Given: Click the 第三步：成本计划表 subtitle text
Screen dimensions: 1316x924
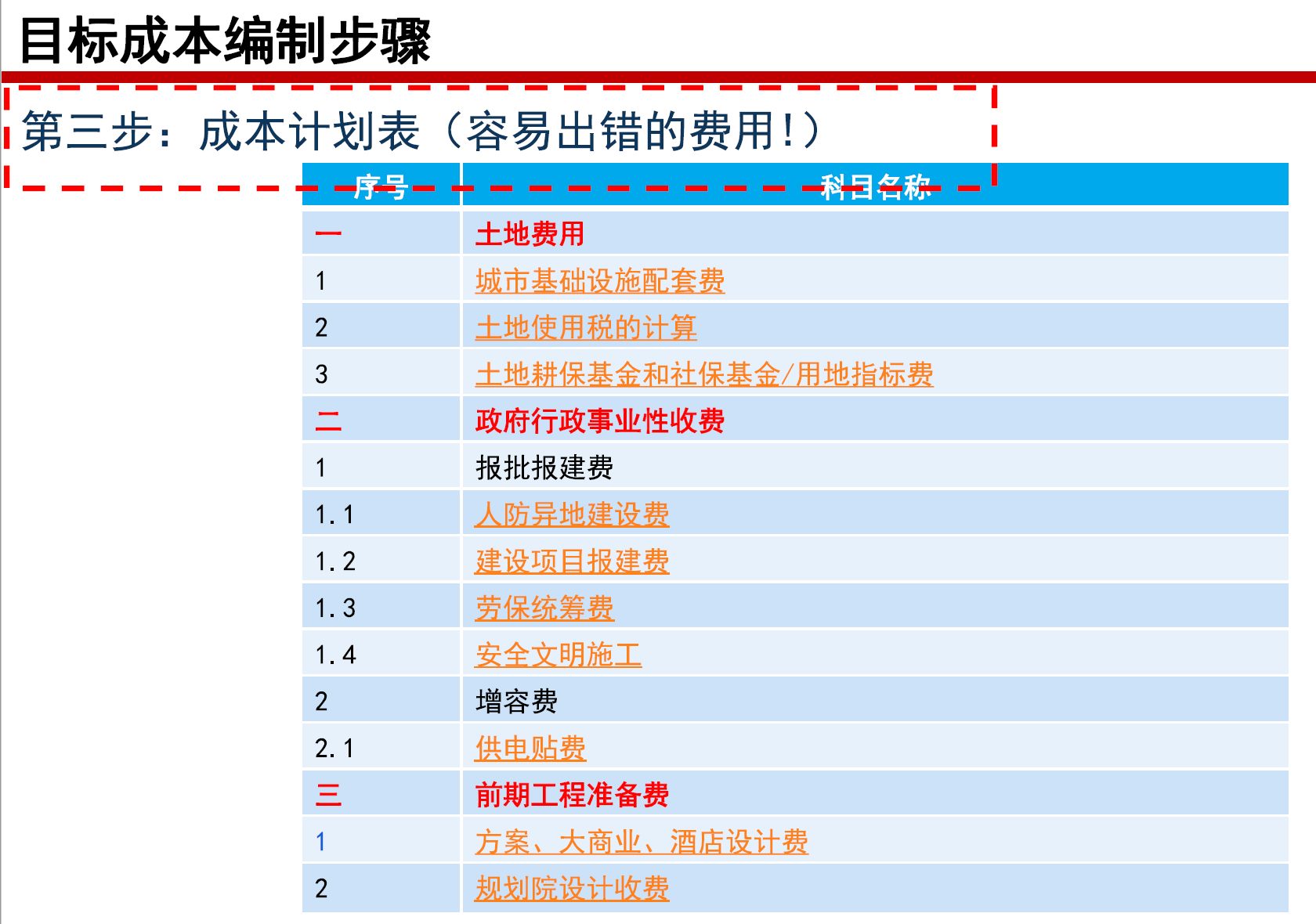Looking at the screenshot, I should point(221,131).
